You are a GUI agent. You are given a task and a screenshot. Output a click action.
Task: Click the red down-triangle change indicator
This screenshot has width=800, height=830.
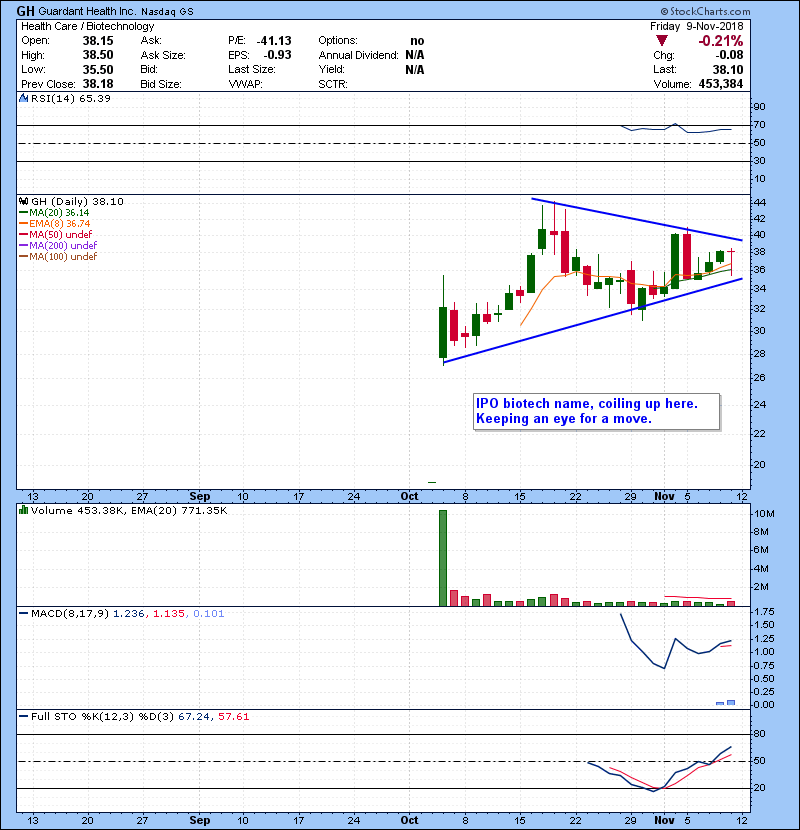(x=661, y=41)
